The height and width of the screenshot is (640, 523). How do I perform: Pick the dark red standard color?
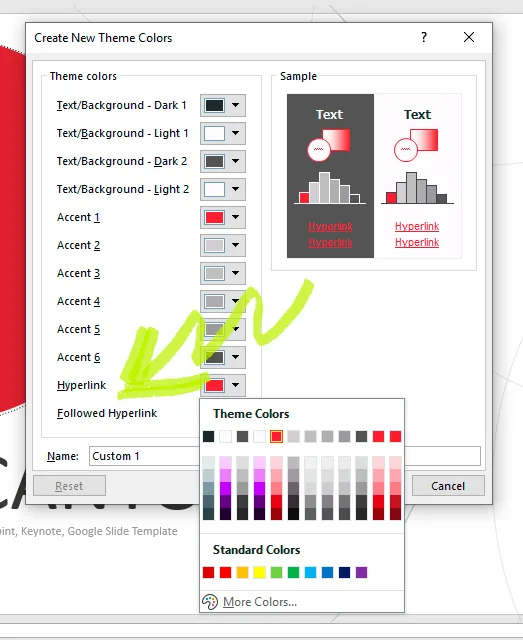(208, 572)
